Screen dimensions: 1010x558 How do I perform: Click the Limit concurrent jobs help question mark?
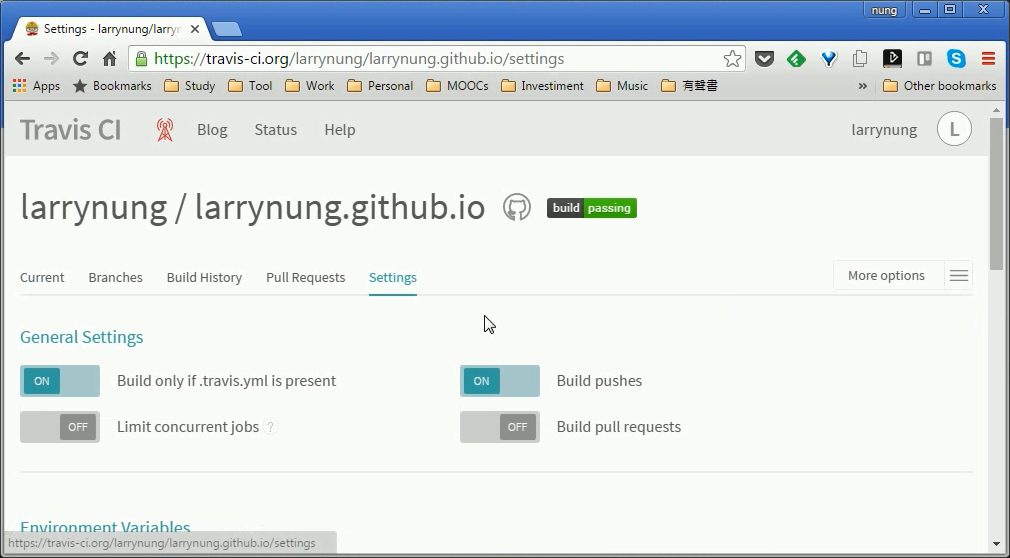click(271, 427)
